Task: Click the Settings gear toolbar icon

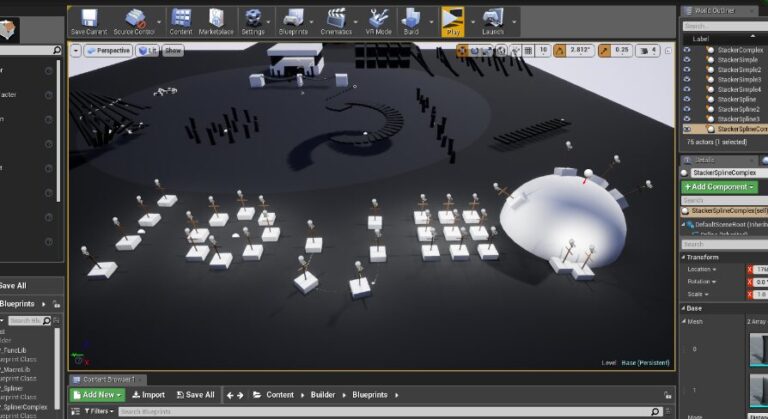Action: [x=253, y=23]
